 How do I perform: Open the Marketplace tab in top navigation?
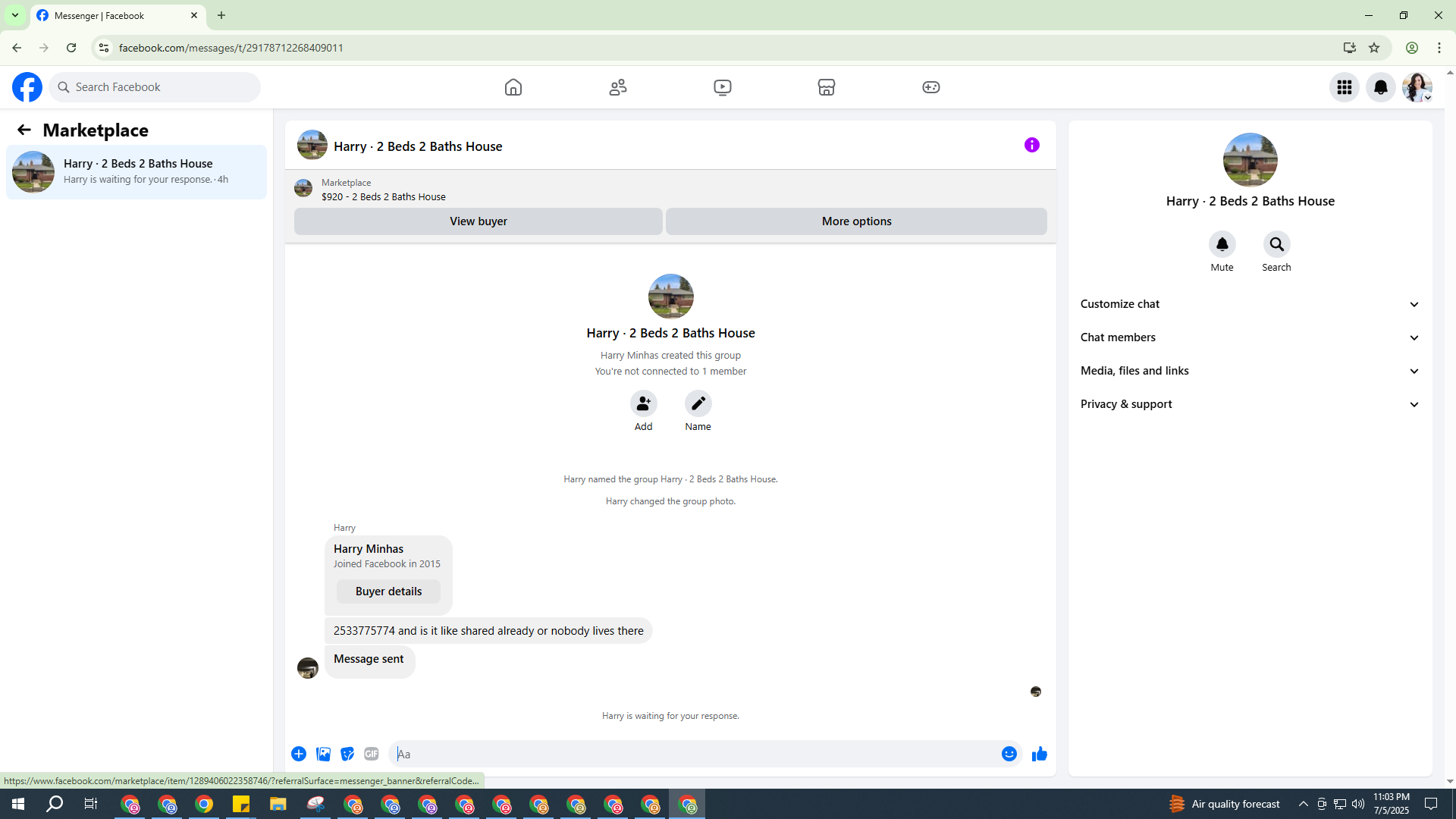[x=827, y=87]
